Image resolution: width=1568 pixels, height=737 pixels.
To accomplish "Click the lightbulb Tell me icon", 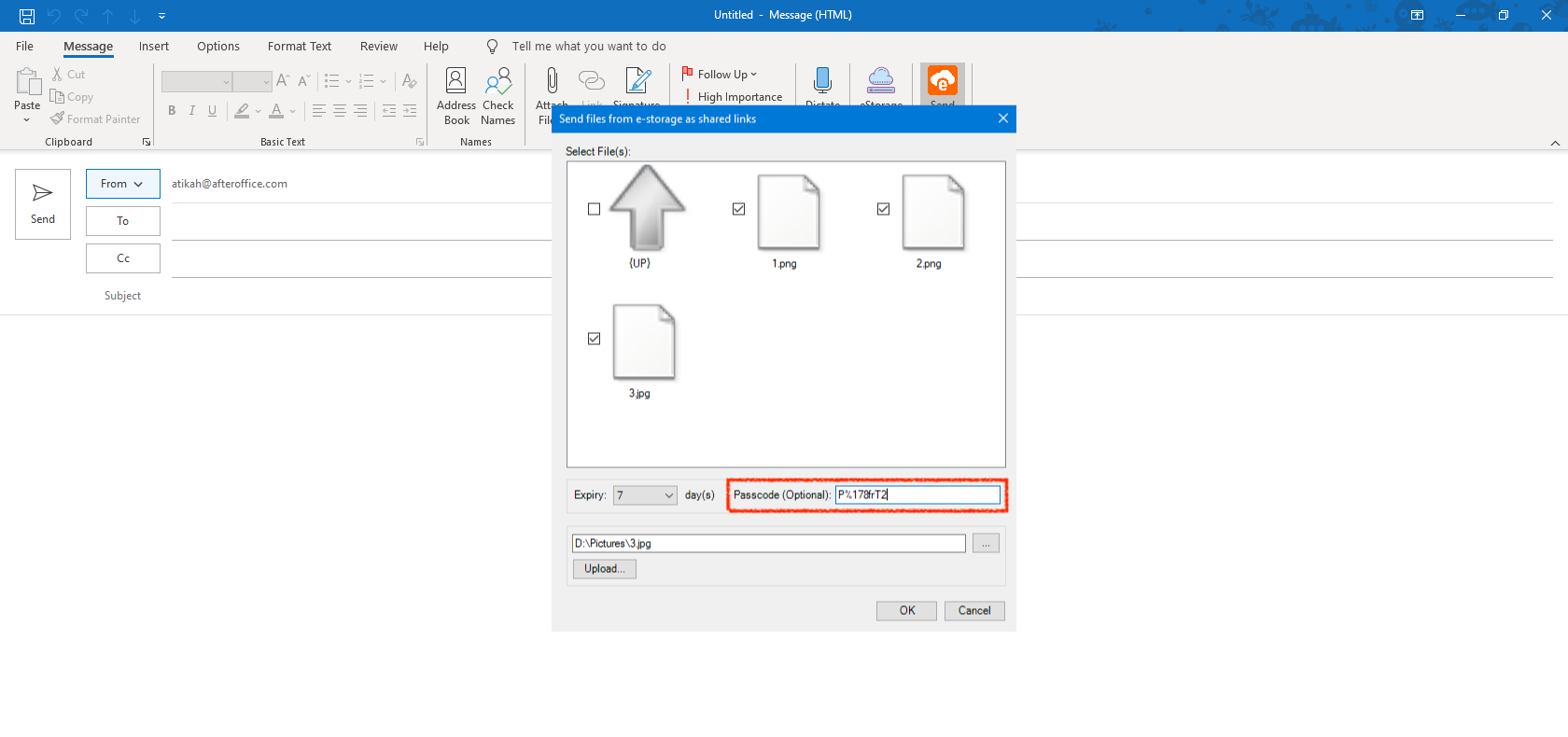I will 492,47.
